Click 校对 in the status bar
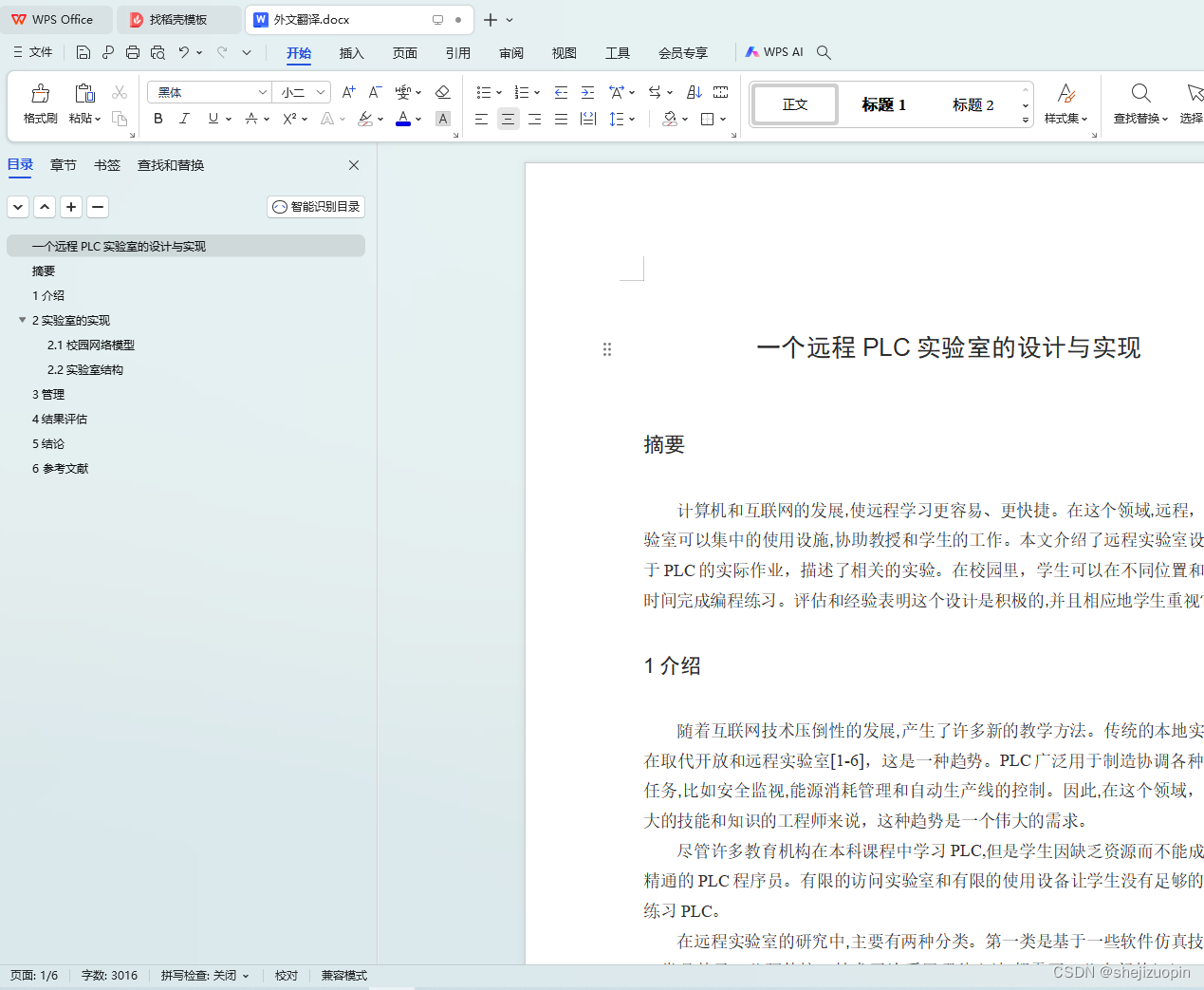The image size is (1204, 990). (287, 976)
